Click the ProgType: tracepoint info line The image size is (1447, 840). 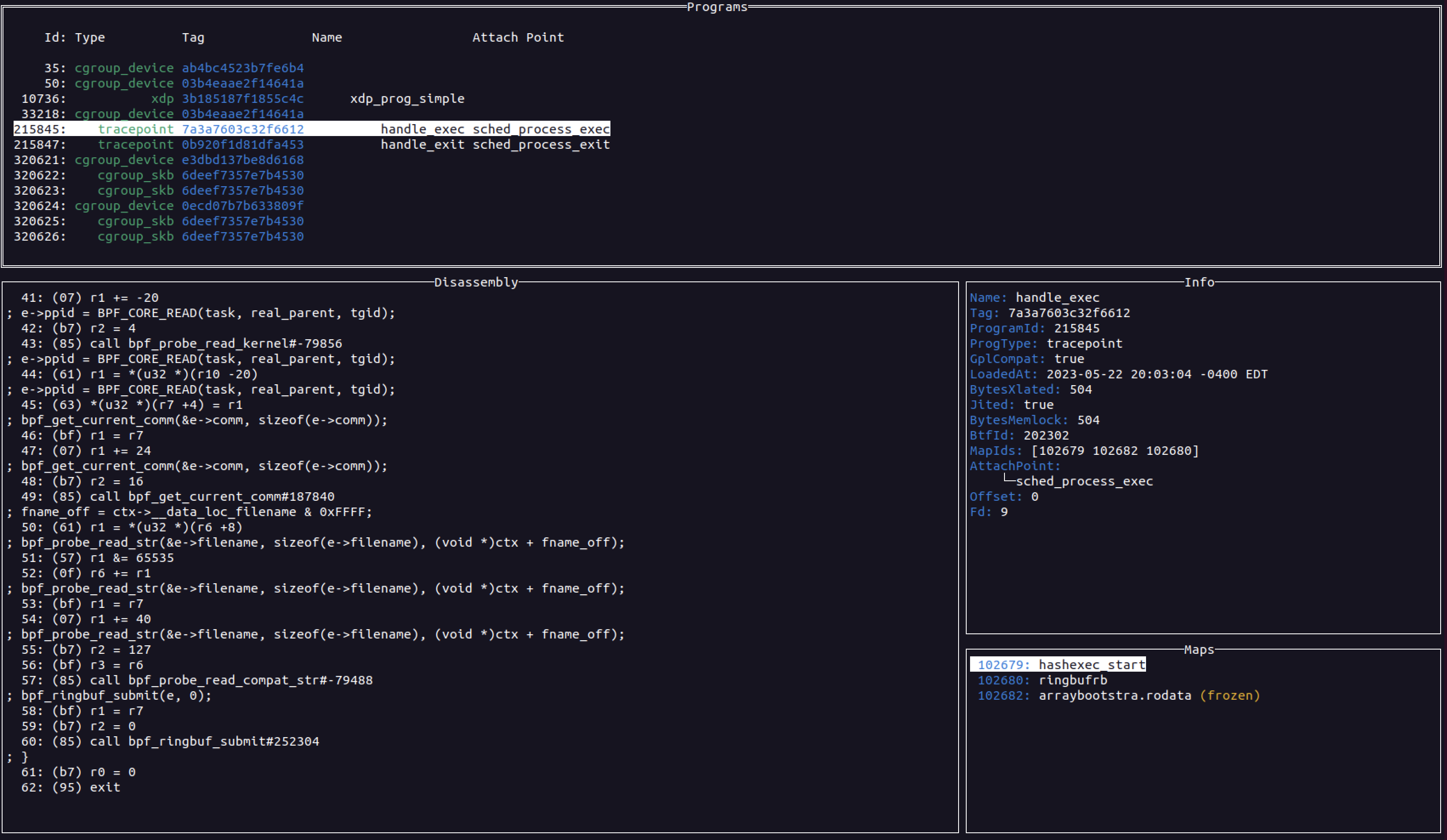coord(1046,343)
